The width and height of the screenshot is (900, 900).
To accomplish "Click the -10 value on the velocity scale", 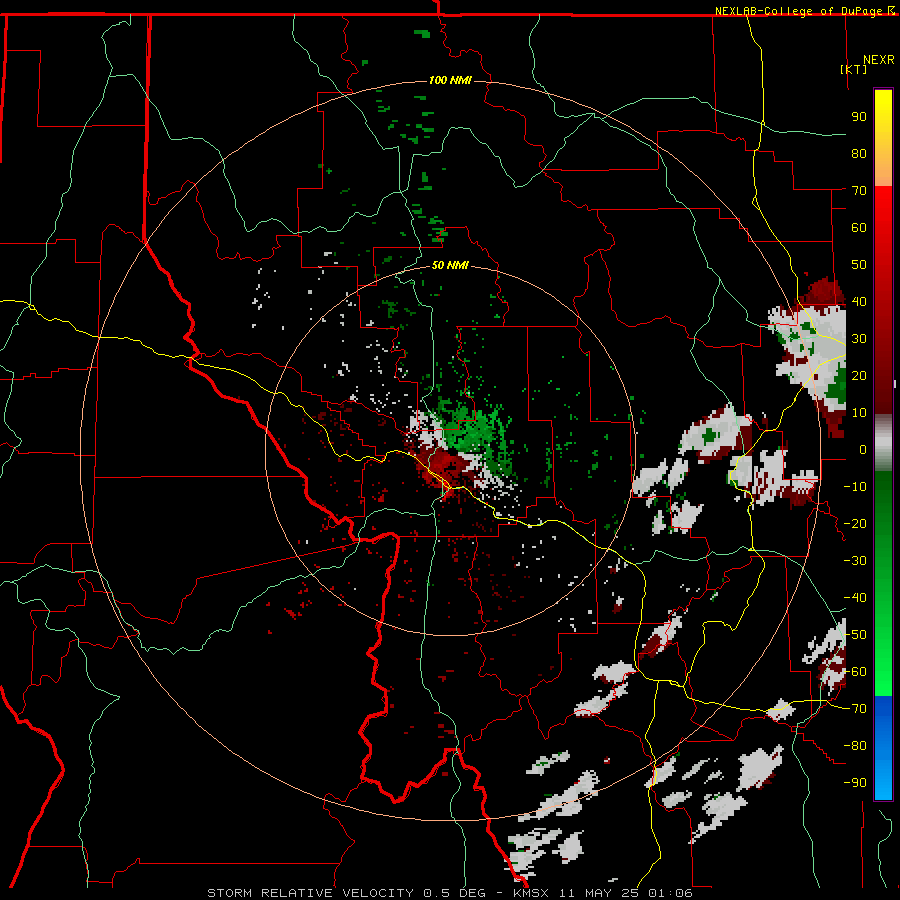I will 855,487.
